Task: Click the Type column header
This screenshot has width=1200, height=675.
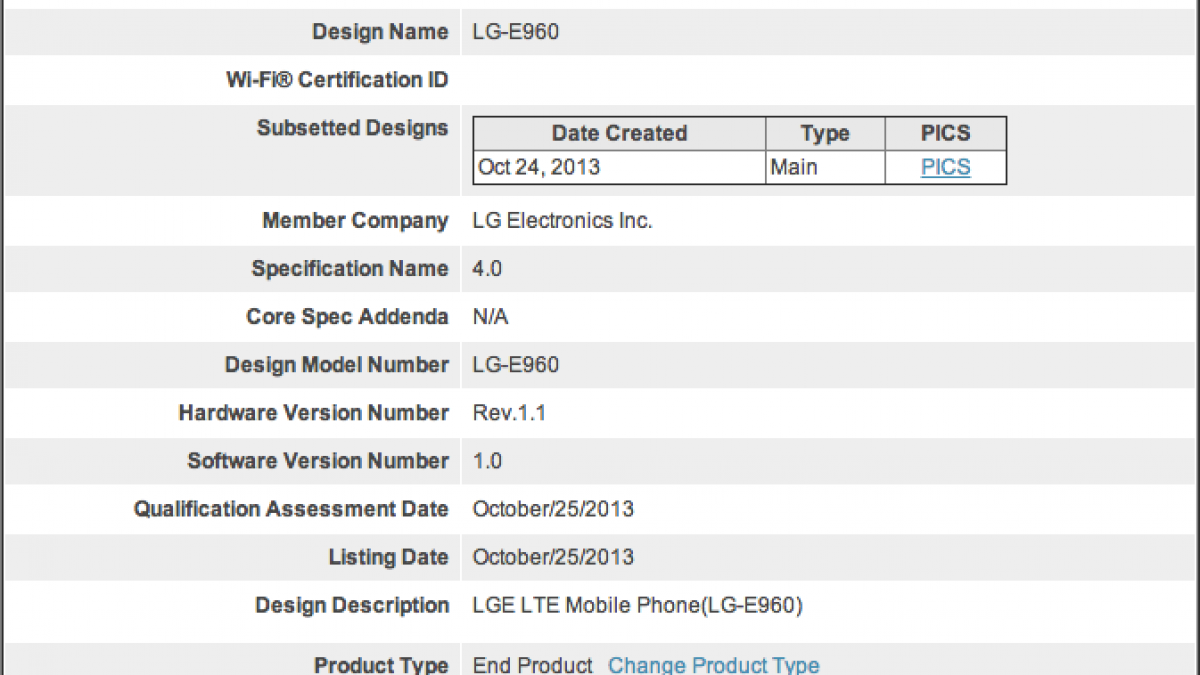Action: coord(825,134)
